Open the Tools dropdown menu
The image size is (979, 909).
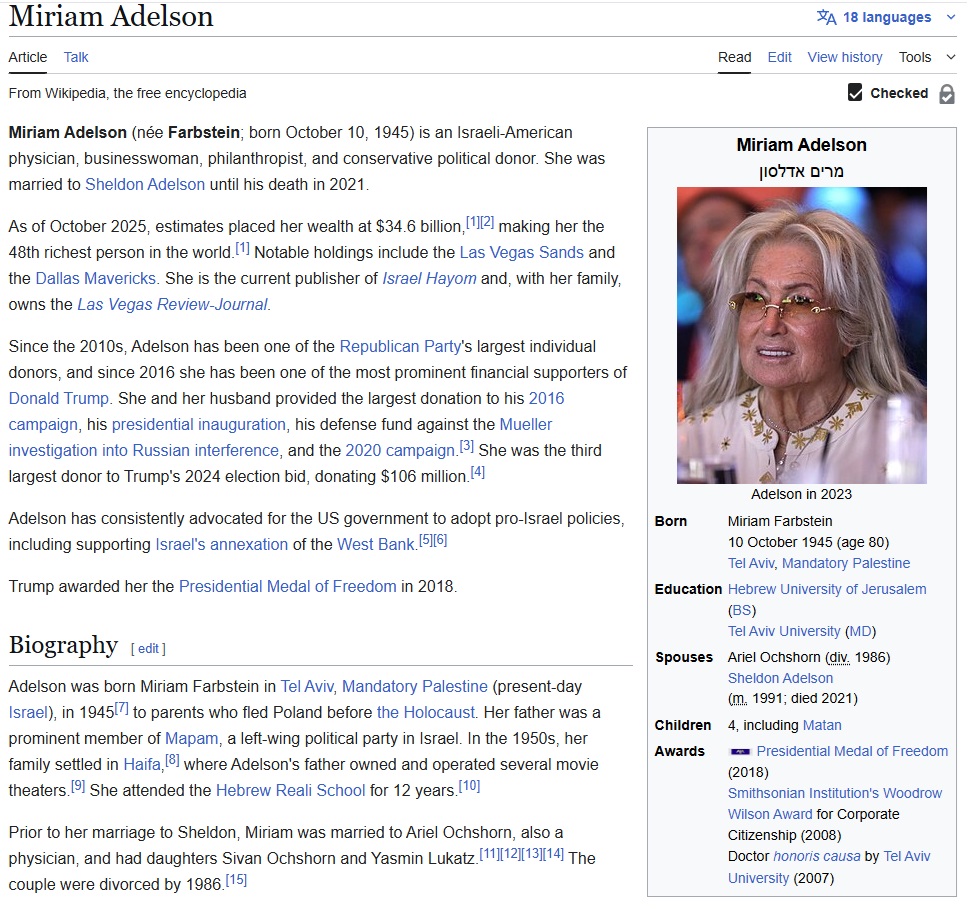pyautogui.click(x=927, y=57)
